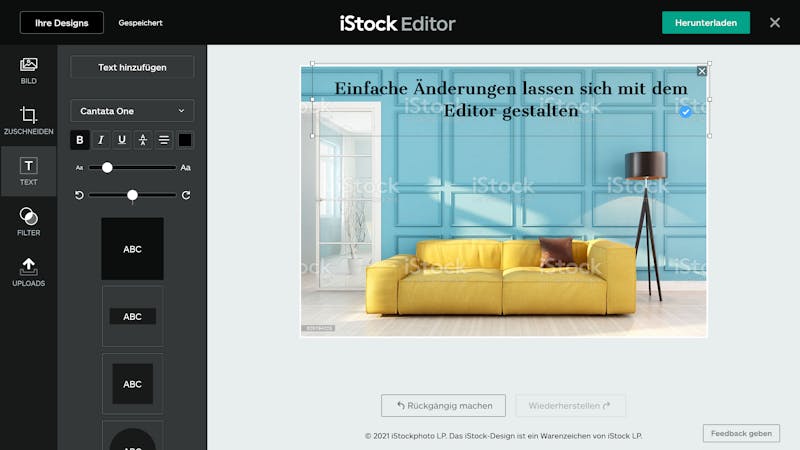Click large Aa font size icon

(x=186, y=167)
